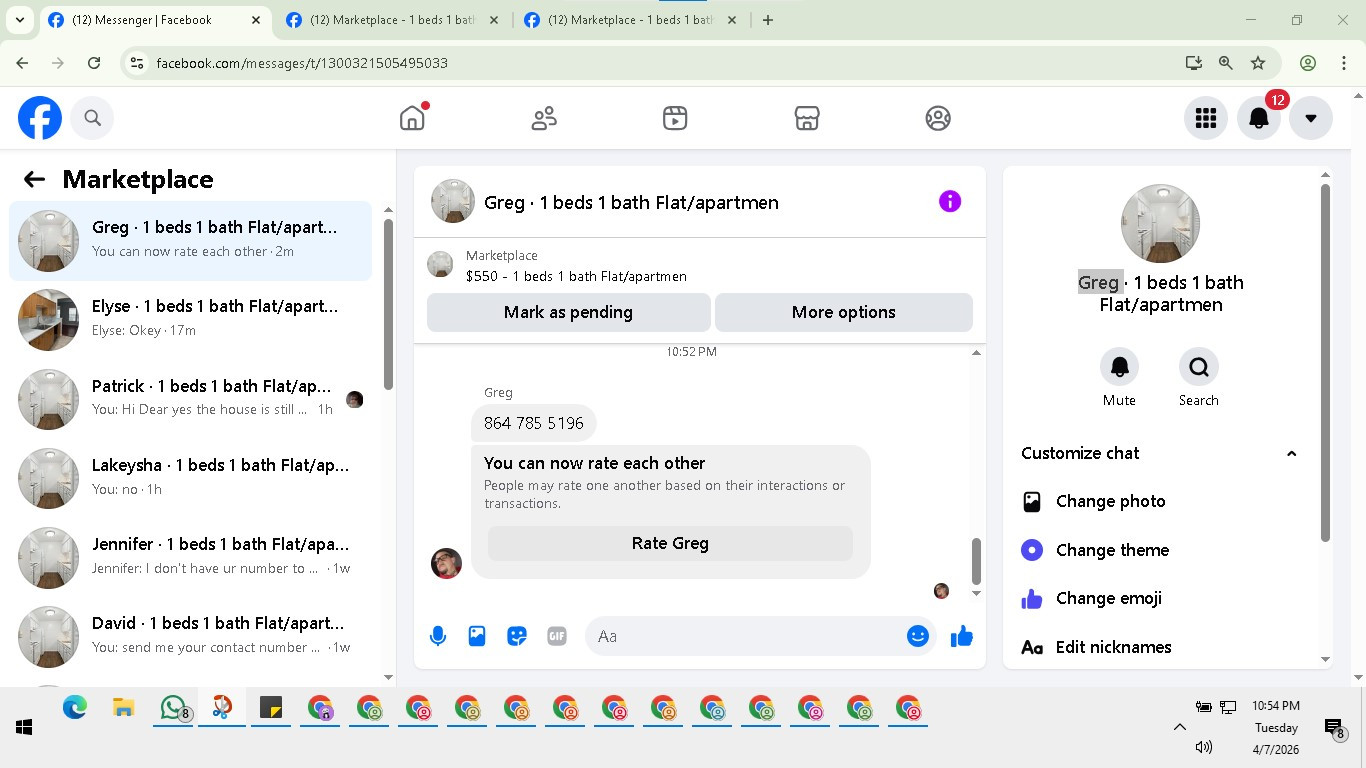The image size is (1366, 768).
Task: Click the chat messages scrollbar thumb
Action: tap(976, 561)
